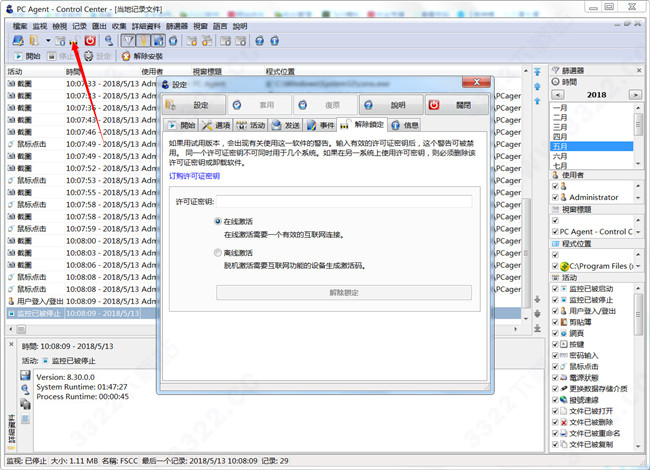Viewport: 650px width, 470px height.
Task: Switch to the 開始 tab in the dialog
Action: [x=181, y=125]
